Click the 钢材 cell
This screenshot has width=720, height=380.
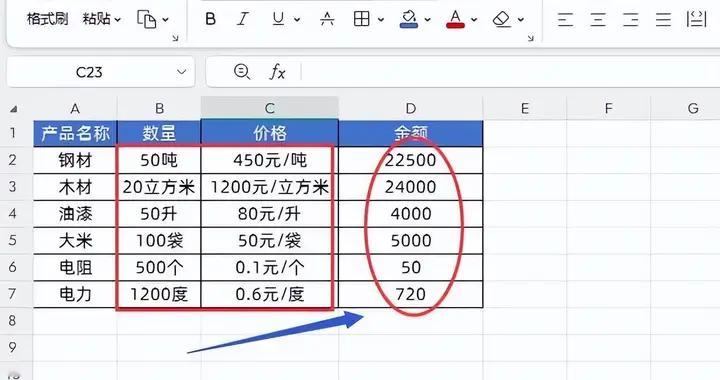coord(75,160)
